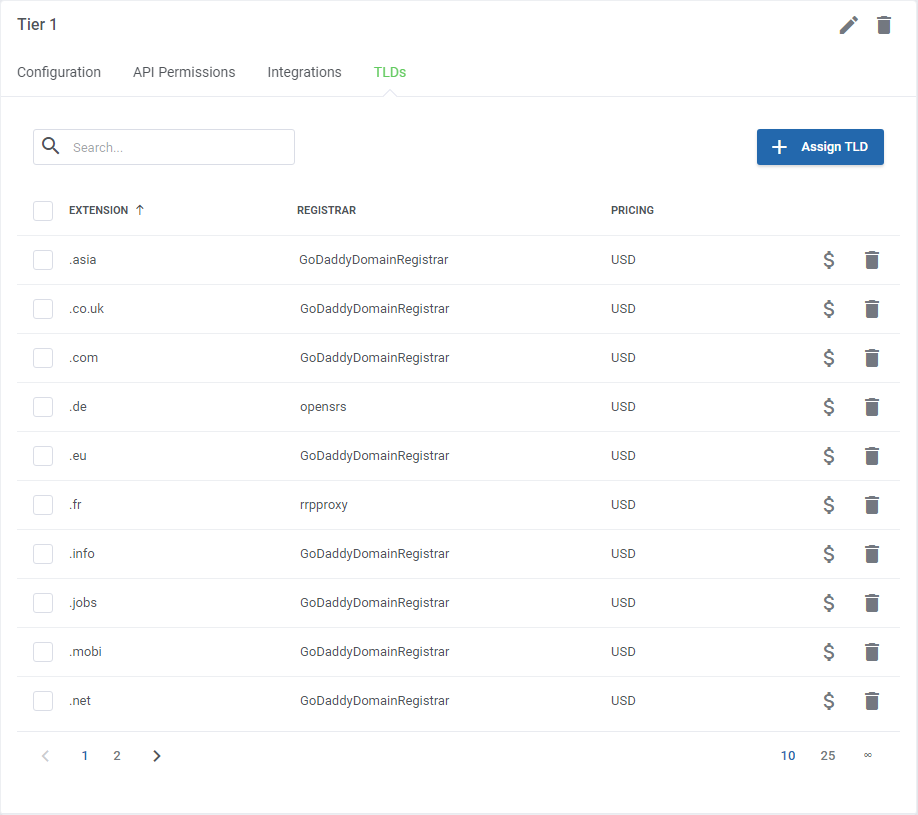Tick the select-all checkbox in table header
Screen dimensions: 918x815
43,211
